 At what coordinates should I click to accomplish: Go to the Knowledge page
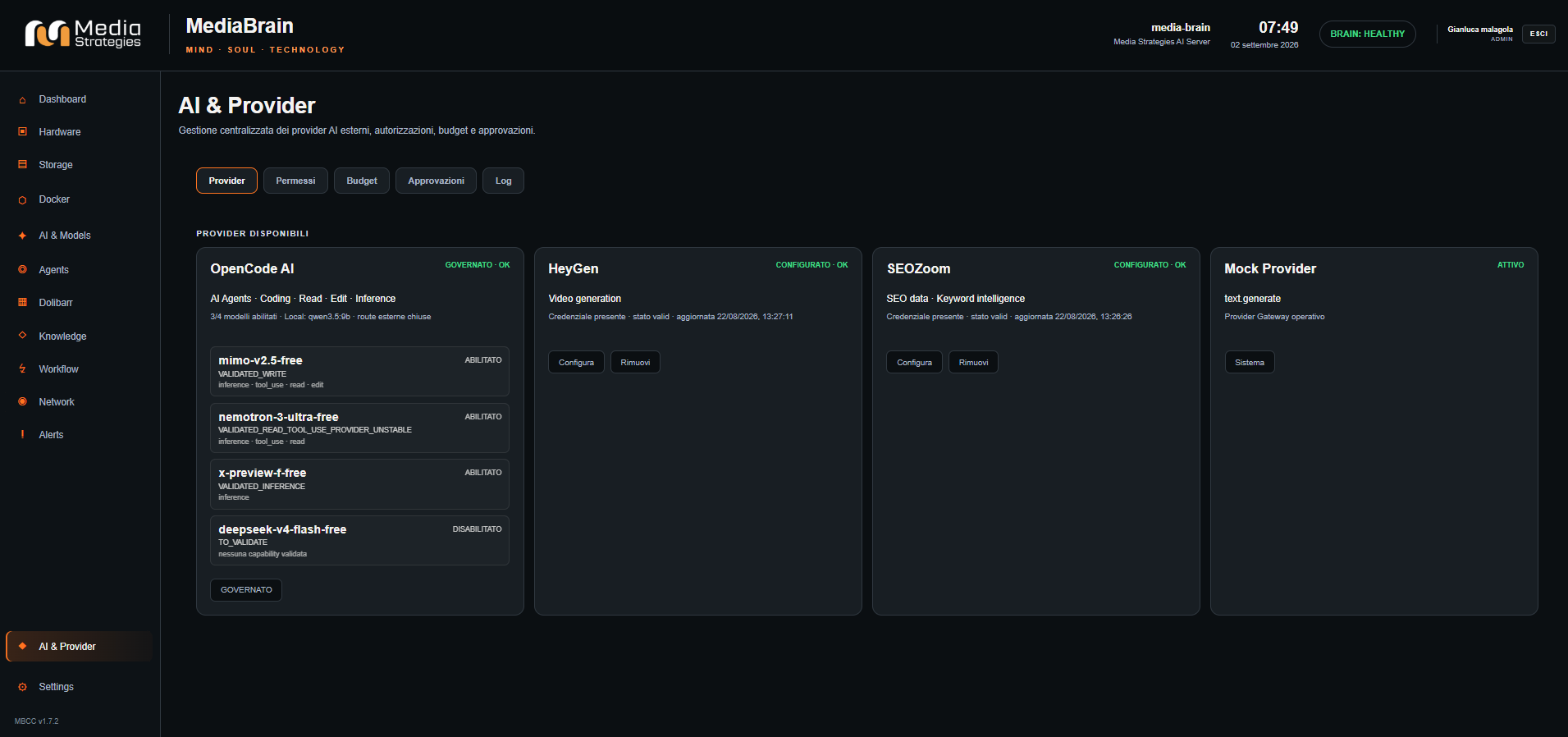[80, 336]
